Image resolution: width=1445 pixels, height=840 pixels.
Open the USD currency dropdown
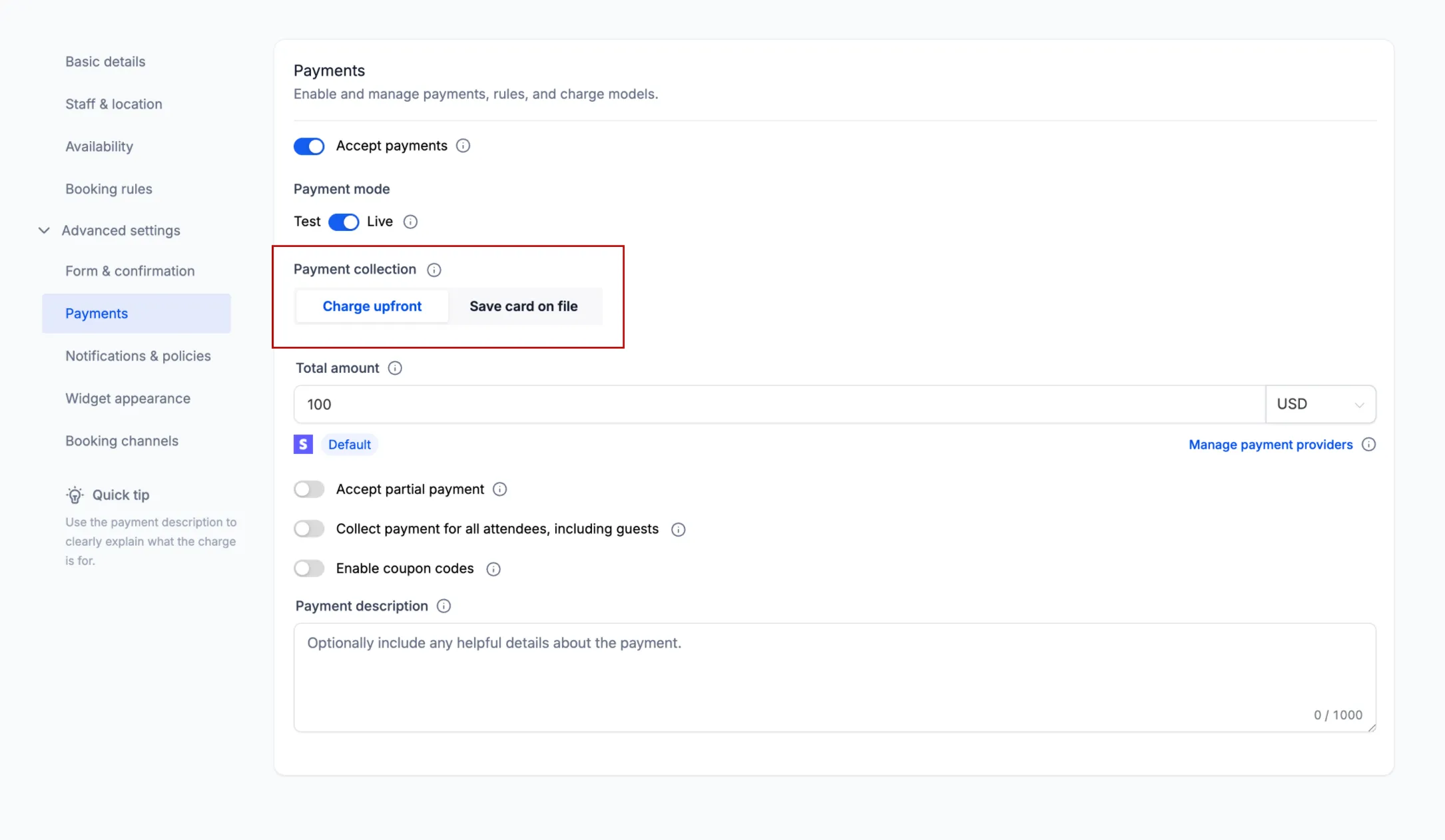(x=1320, y=404)
